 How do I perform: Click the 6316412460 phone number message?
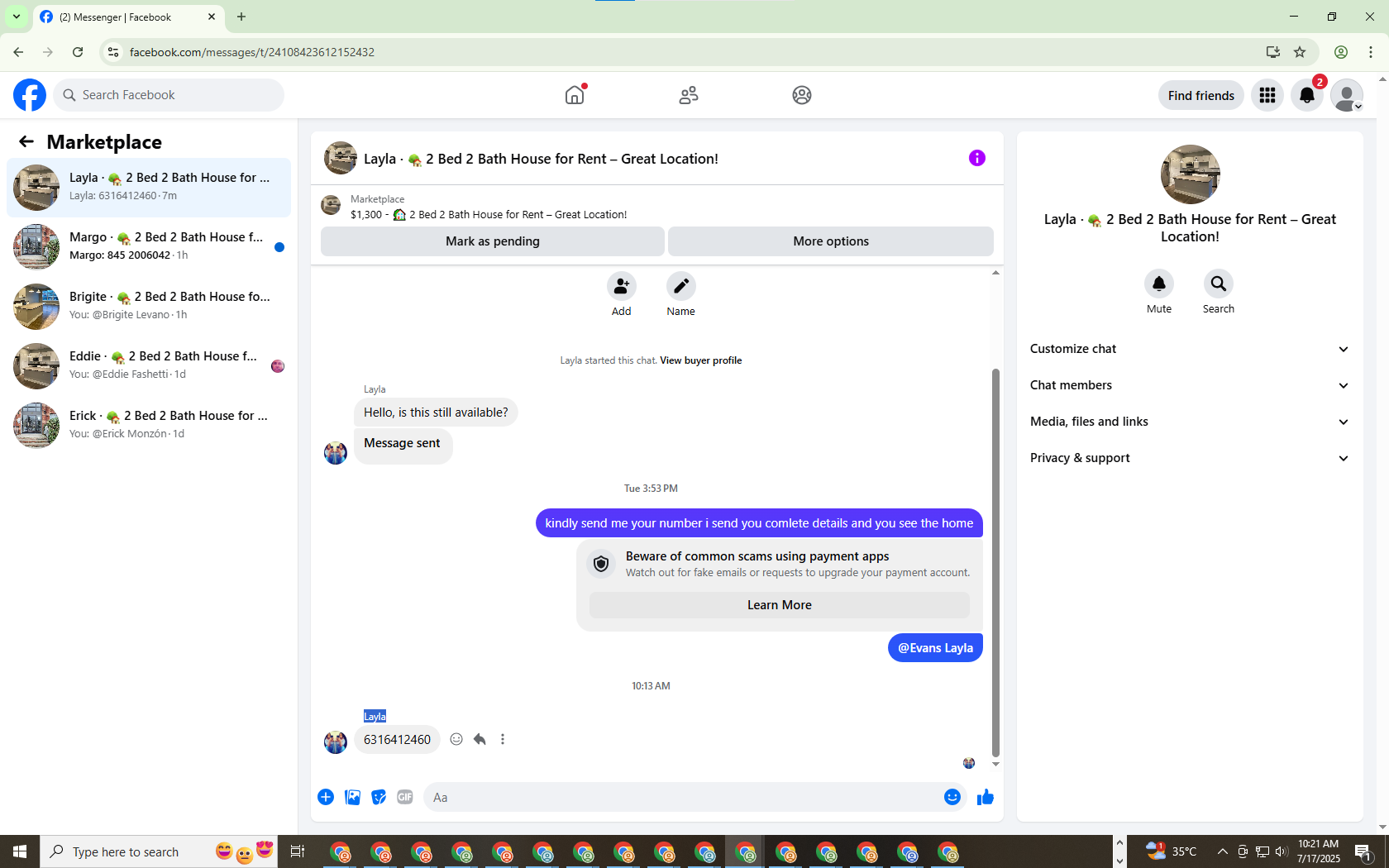[x=397, y=740]
